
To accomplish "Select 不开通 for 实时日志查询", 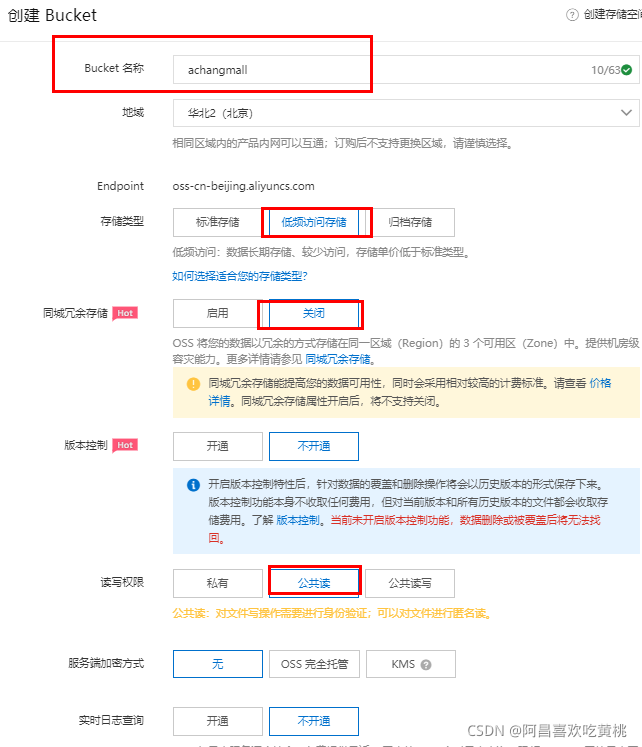I will 314,721.
